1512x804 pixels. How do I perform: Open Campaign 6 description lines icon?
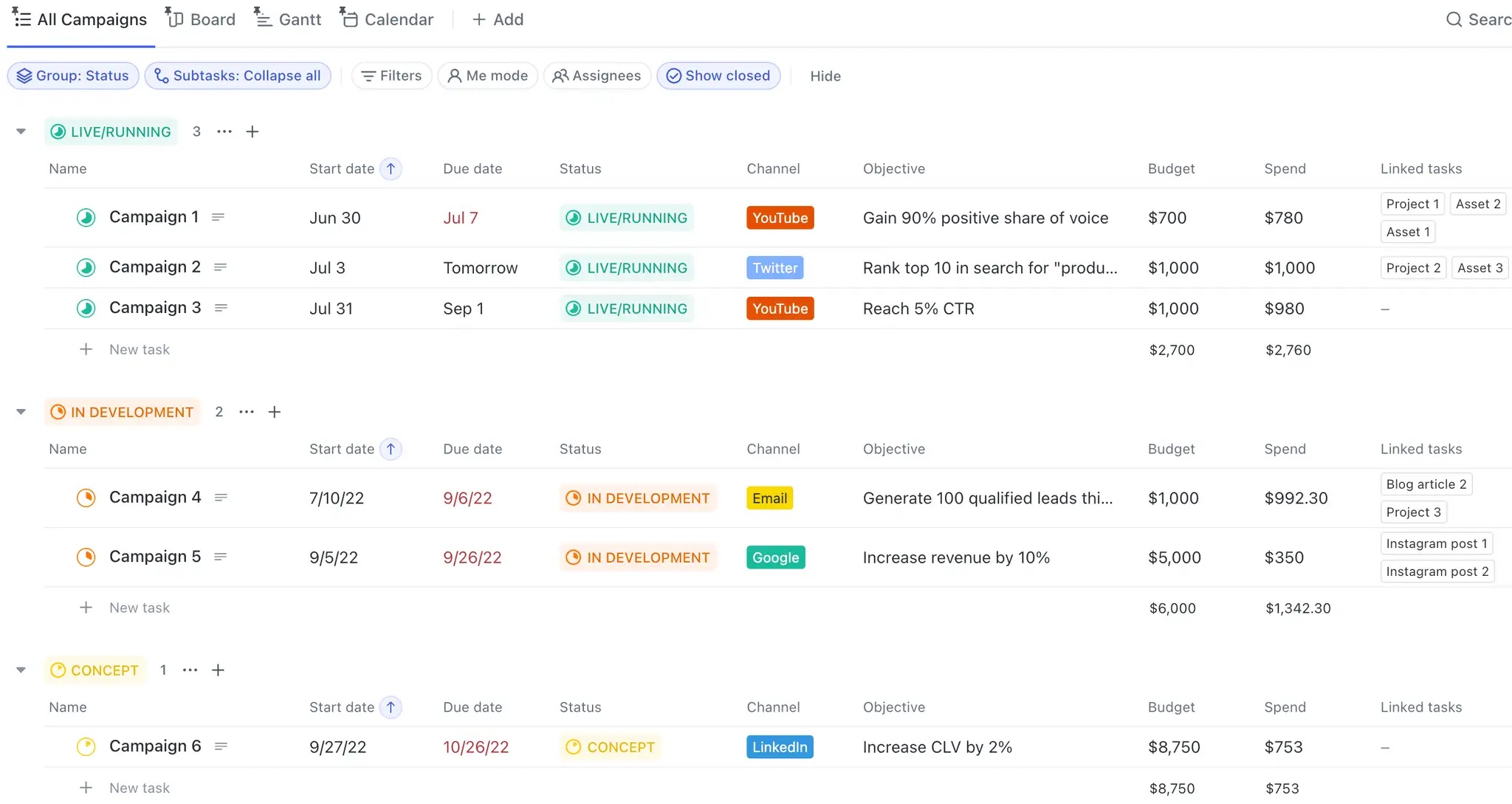[x=221, y=746]
